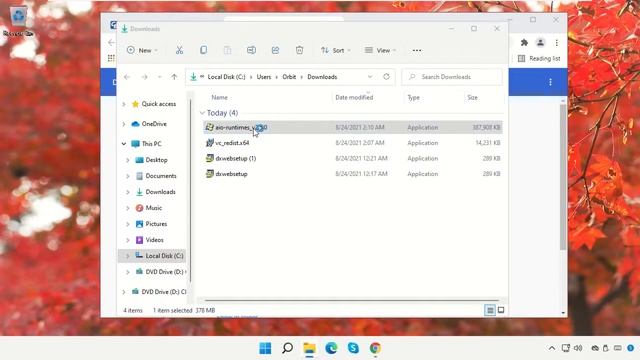Sort by Name column header

220,98
